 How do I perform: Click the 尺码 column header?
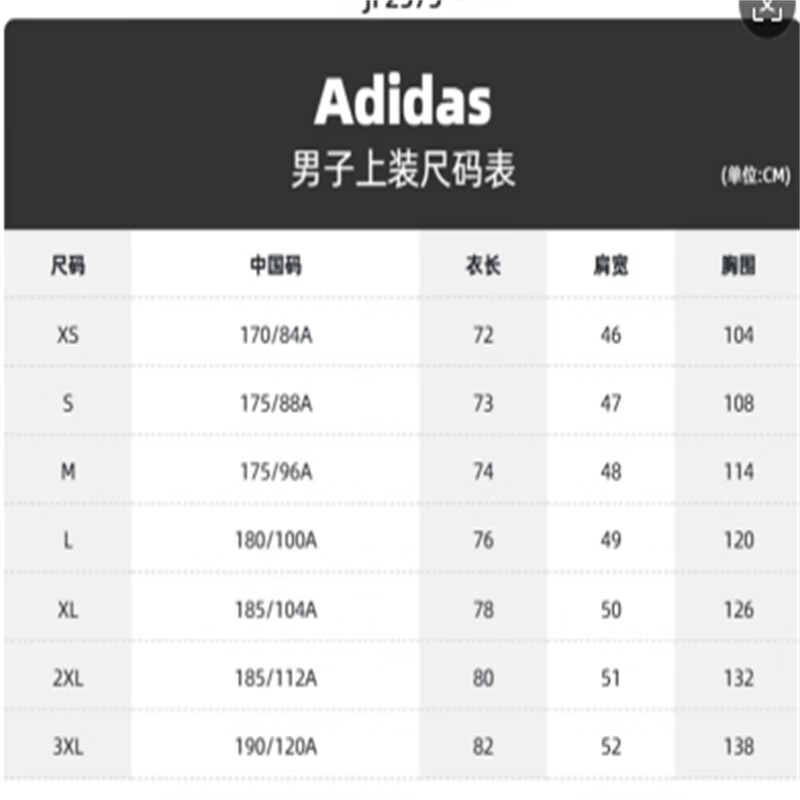click(x=67, y=265)
